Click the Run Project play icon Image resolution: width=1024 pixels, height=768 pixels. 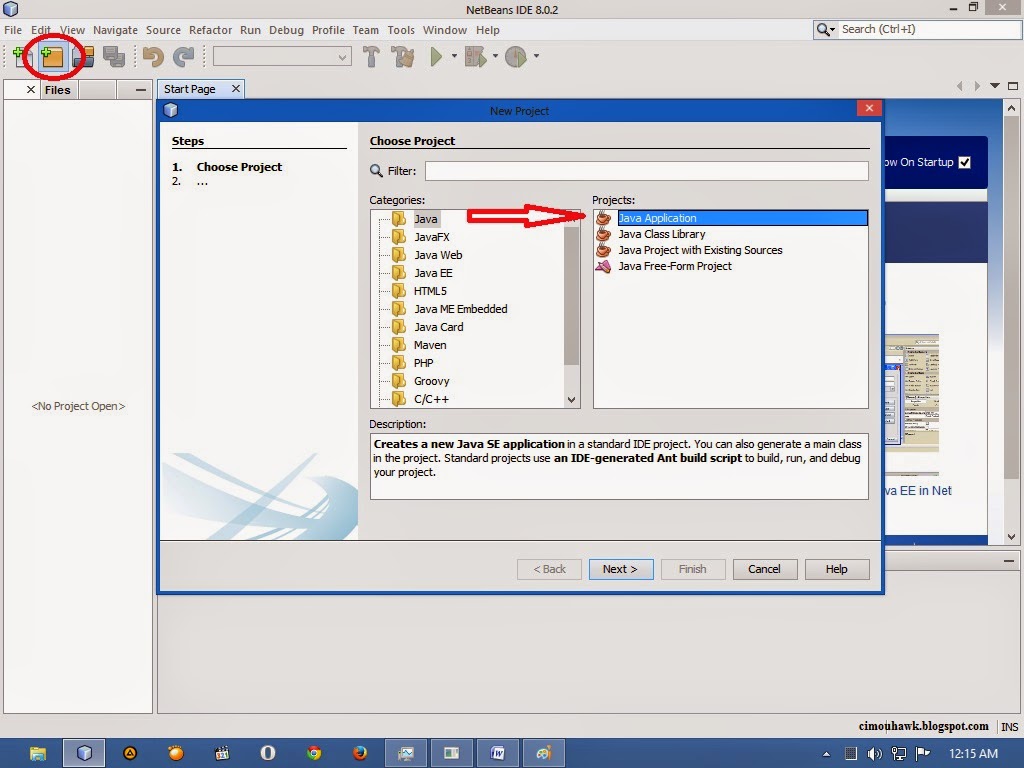pos(436,57)
